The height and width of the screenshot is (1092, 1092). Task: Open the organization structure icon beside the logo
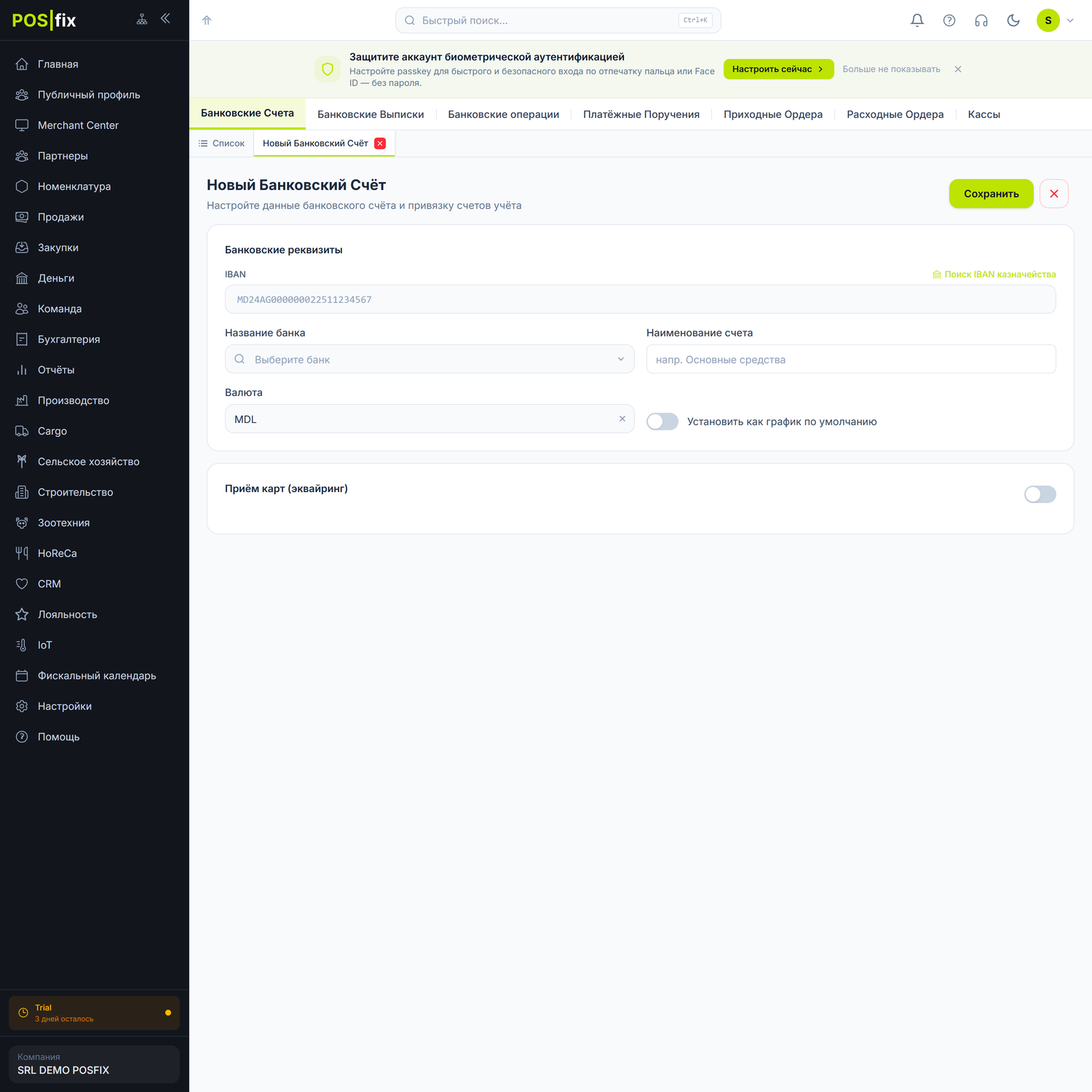coord(142,20)
